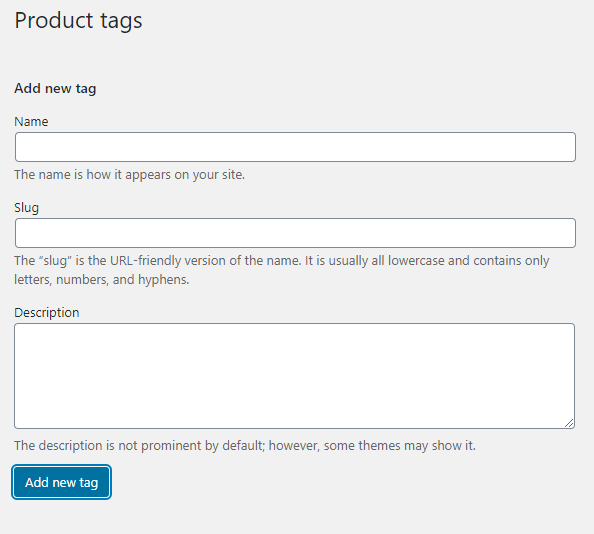
Task: Click into the Description text area
Action: (294, 376)
